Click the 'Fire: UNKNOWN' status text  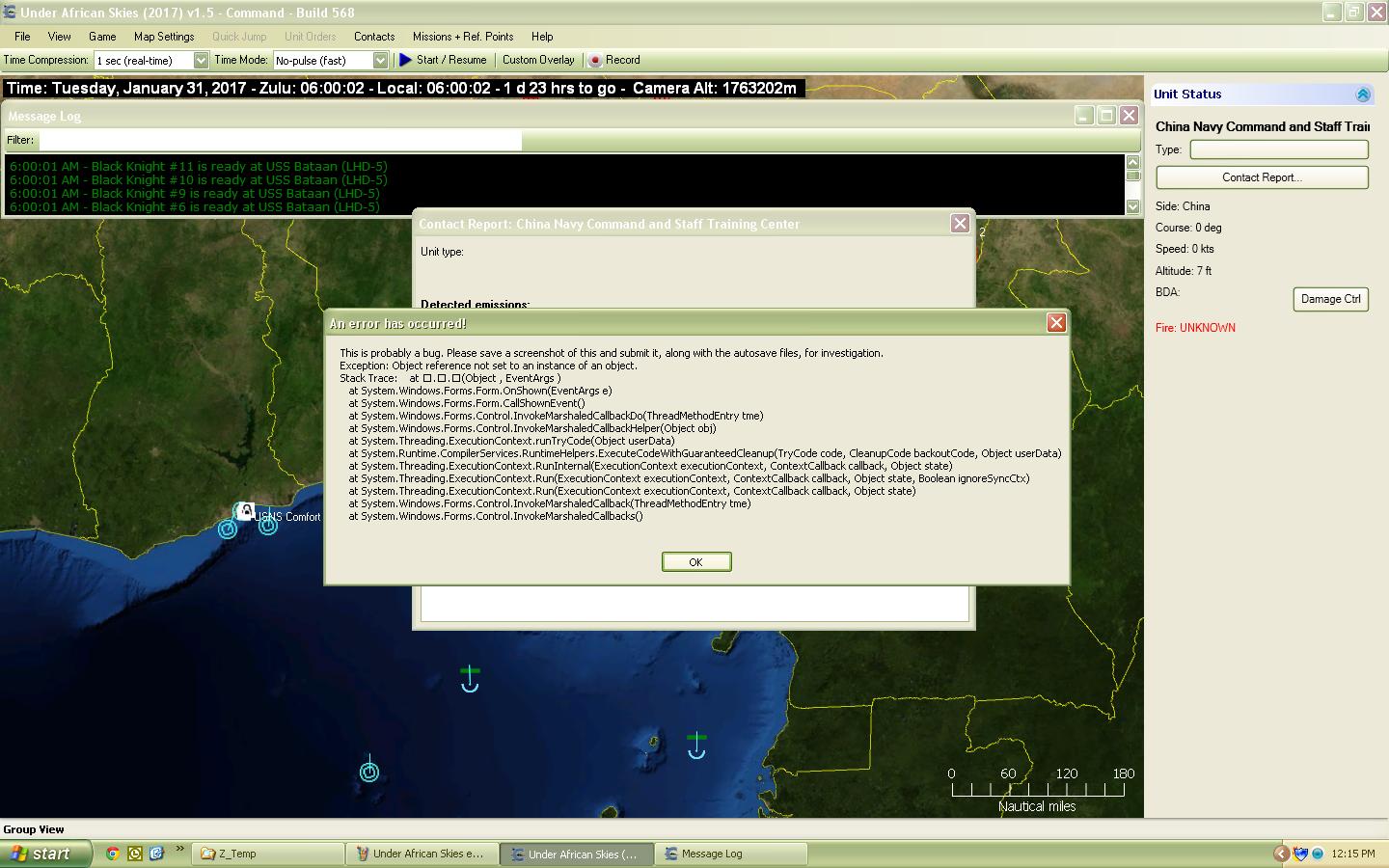[x=1195, y=328]
